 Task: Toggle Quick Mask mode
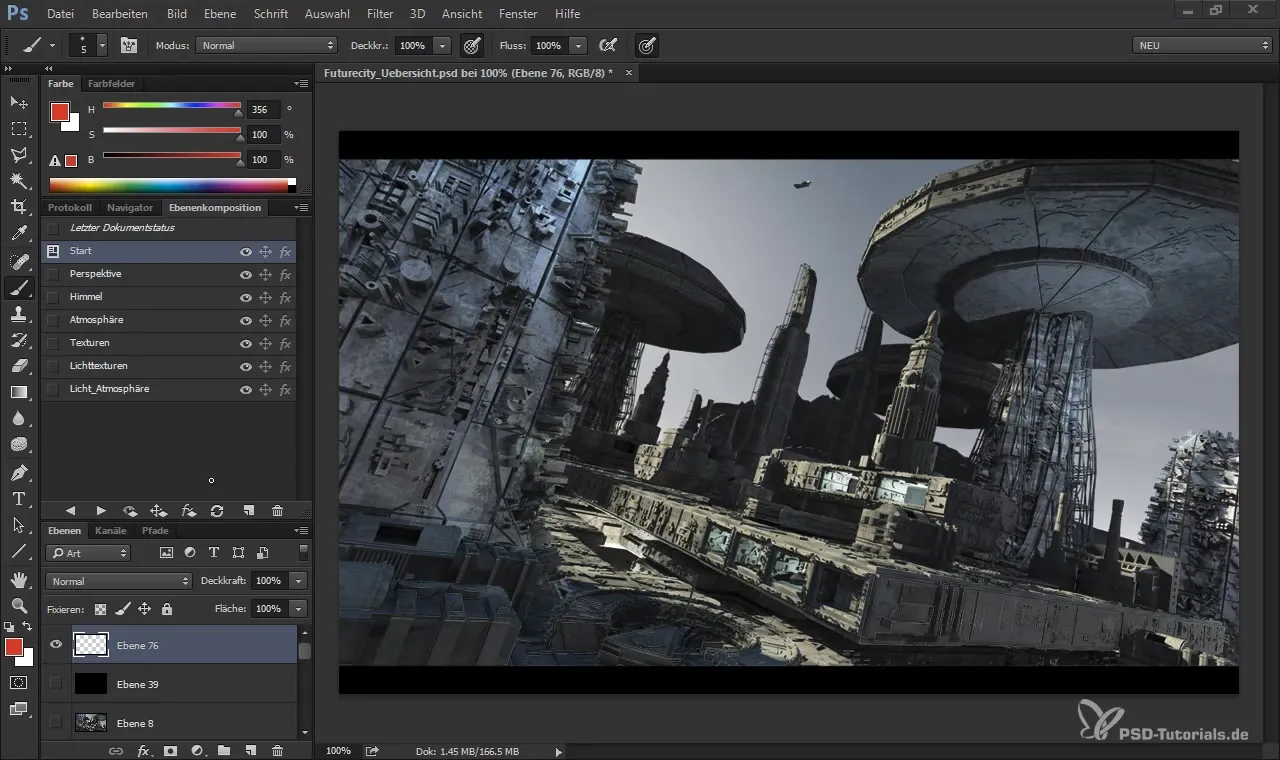(19, 682)
